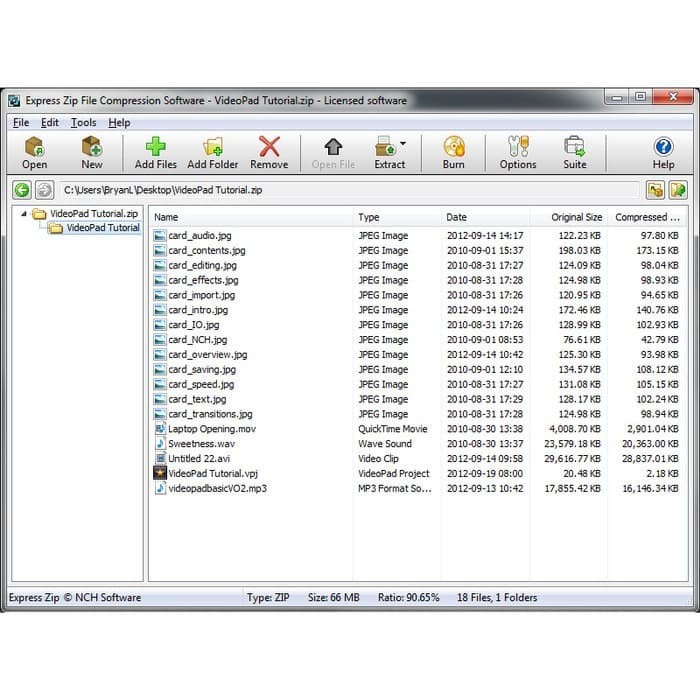This screenshot has width=700, height=700.
Task: Click the Extract toolbar icon
Action: click(385, 147)
